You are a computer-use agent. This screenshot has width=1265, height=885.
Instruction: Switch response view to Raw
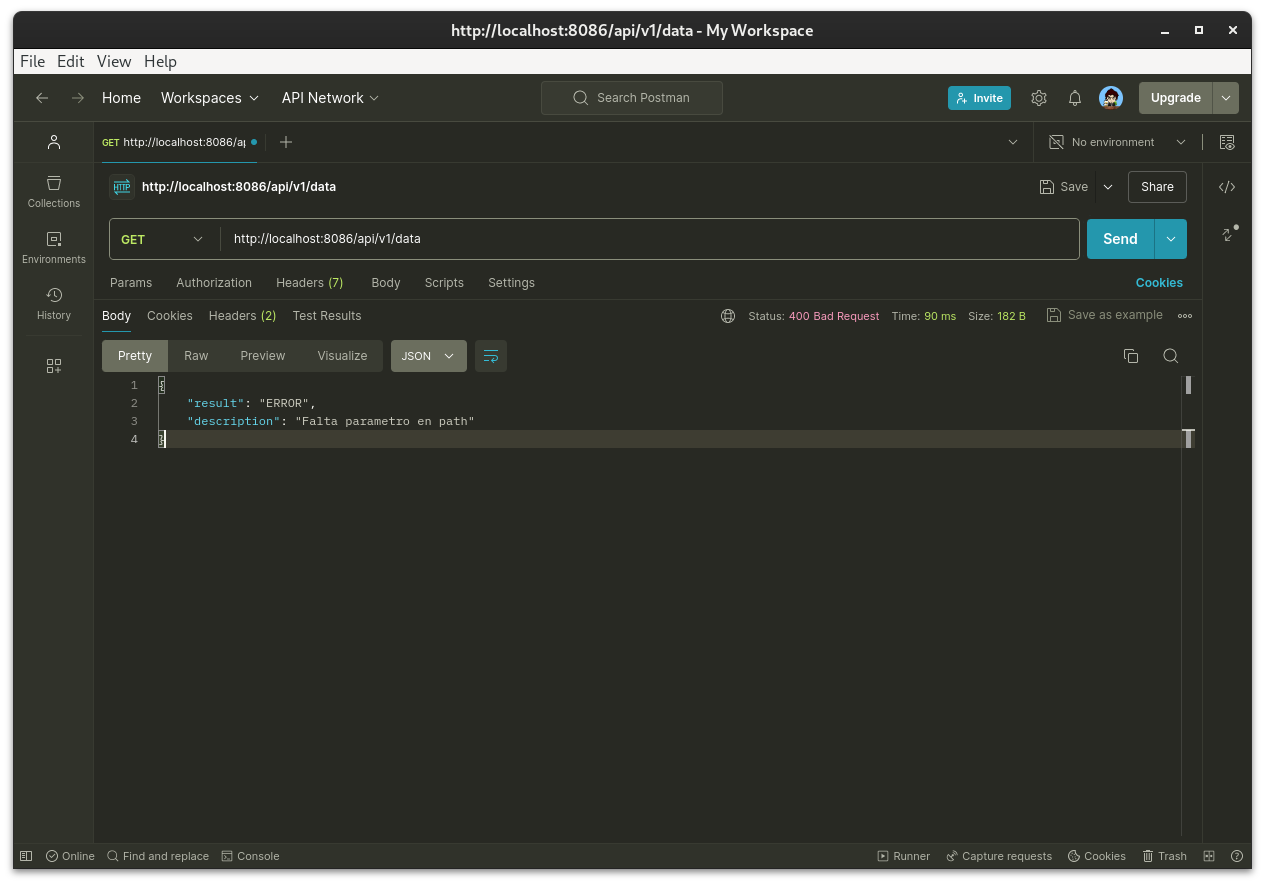coord(196,356)
